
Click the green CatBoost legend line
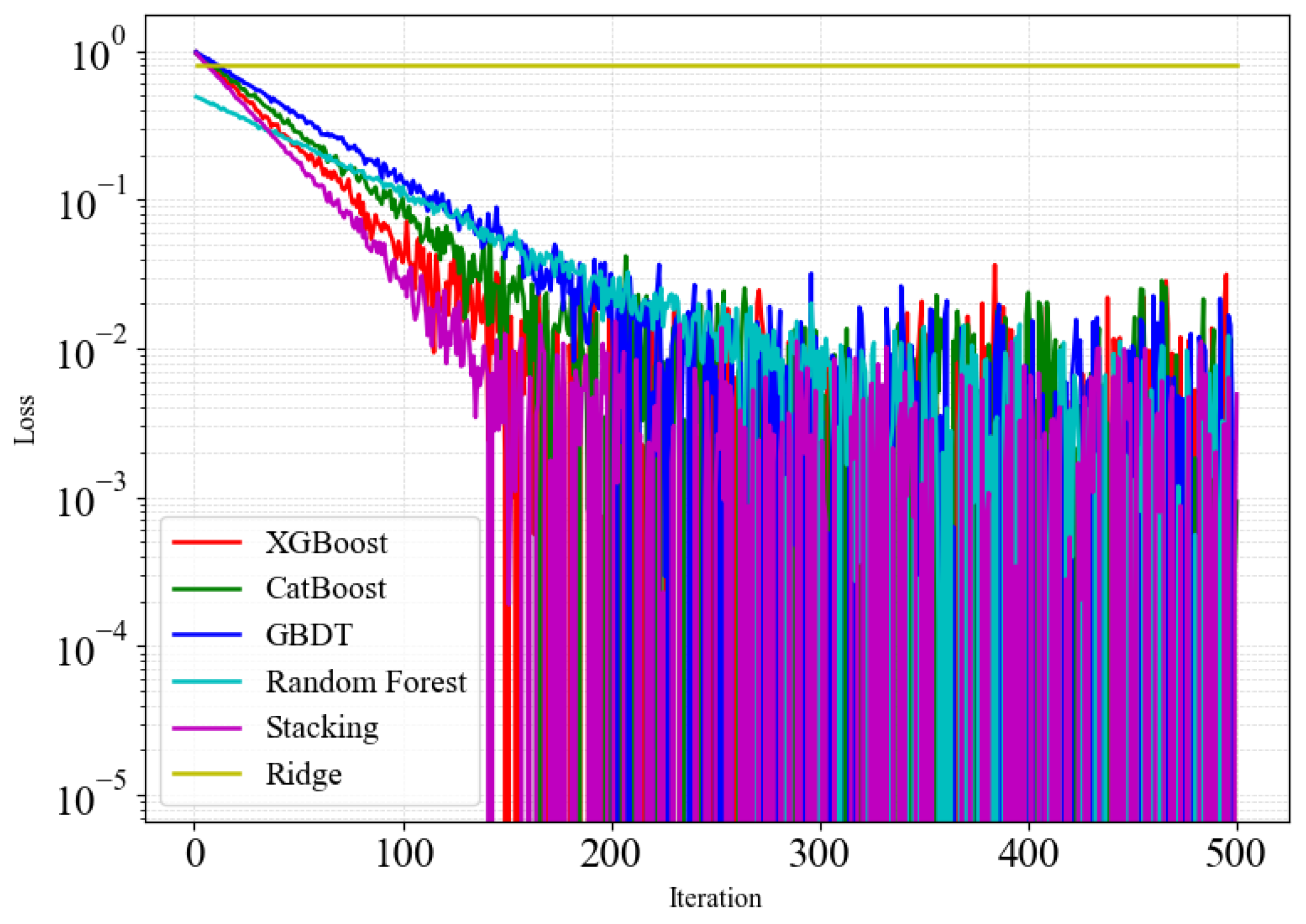coord(207,588)
